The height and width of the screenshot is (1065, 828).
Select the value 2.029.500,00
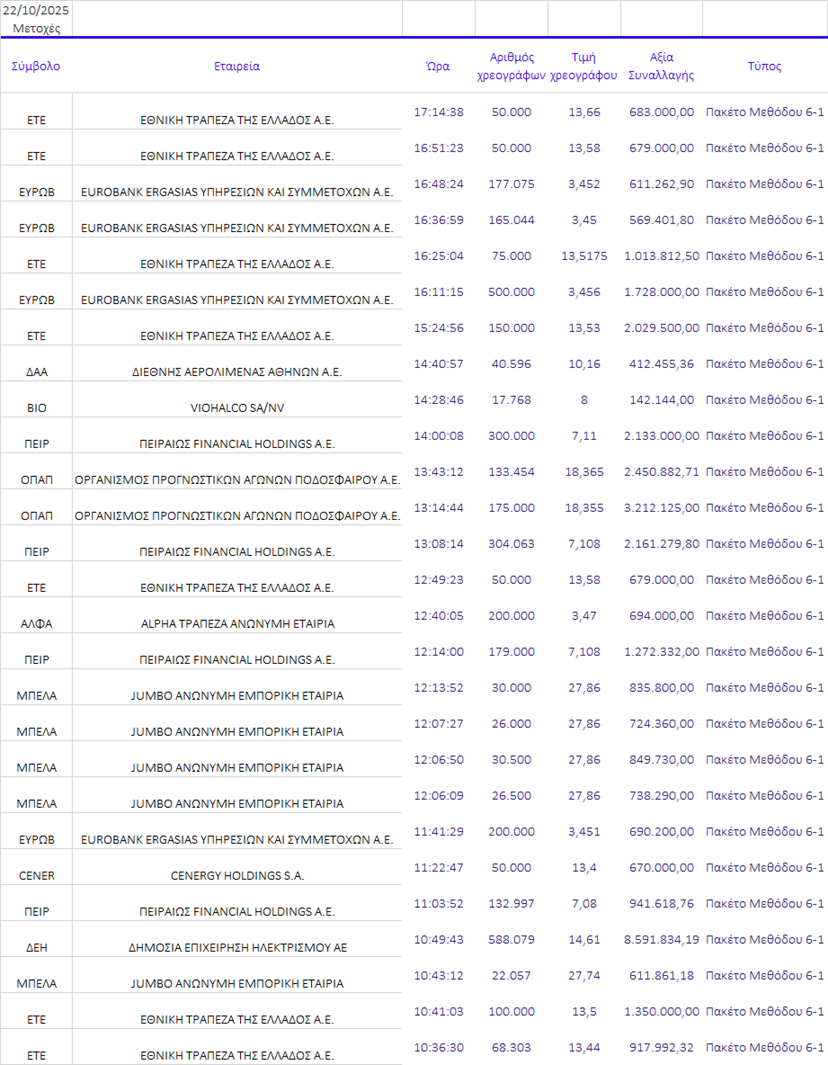[662, 328]
